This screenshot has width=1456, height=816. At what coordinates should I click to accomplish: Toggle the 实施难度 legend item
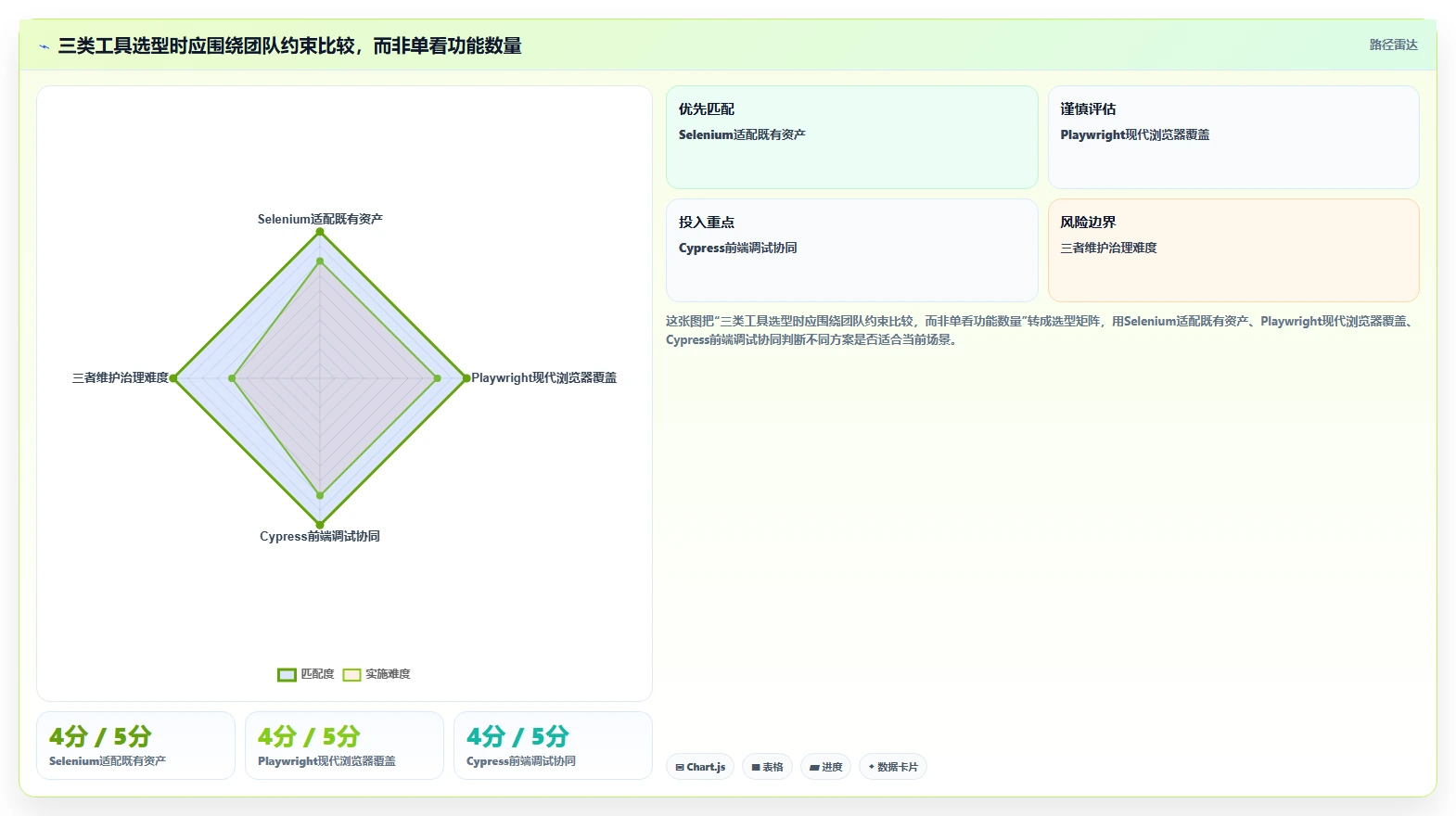click(377, 674)
